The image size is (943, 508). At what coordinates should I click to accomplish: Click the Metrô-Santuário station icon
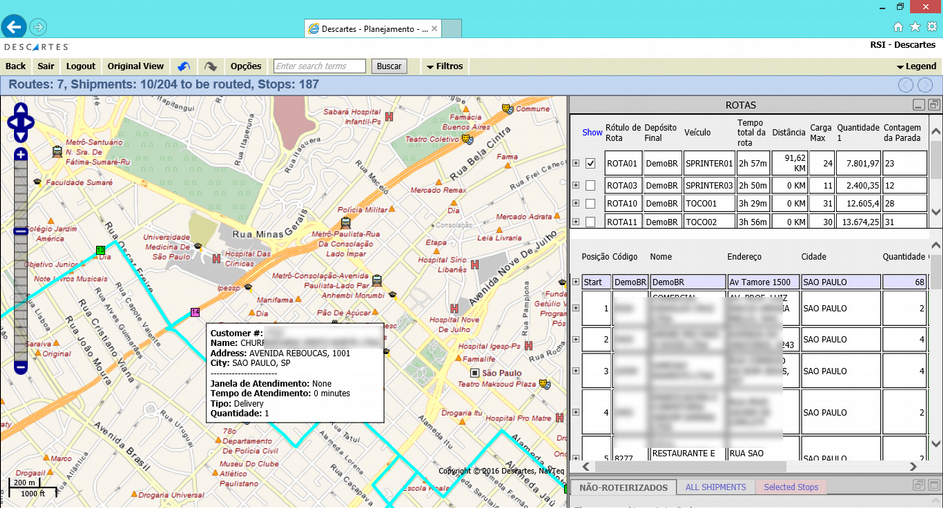tap(57, 152)
